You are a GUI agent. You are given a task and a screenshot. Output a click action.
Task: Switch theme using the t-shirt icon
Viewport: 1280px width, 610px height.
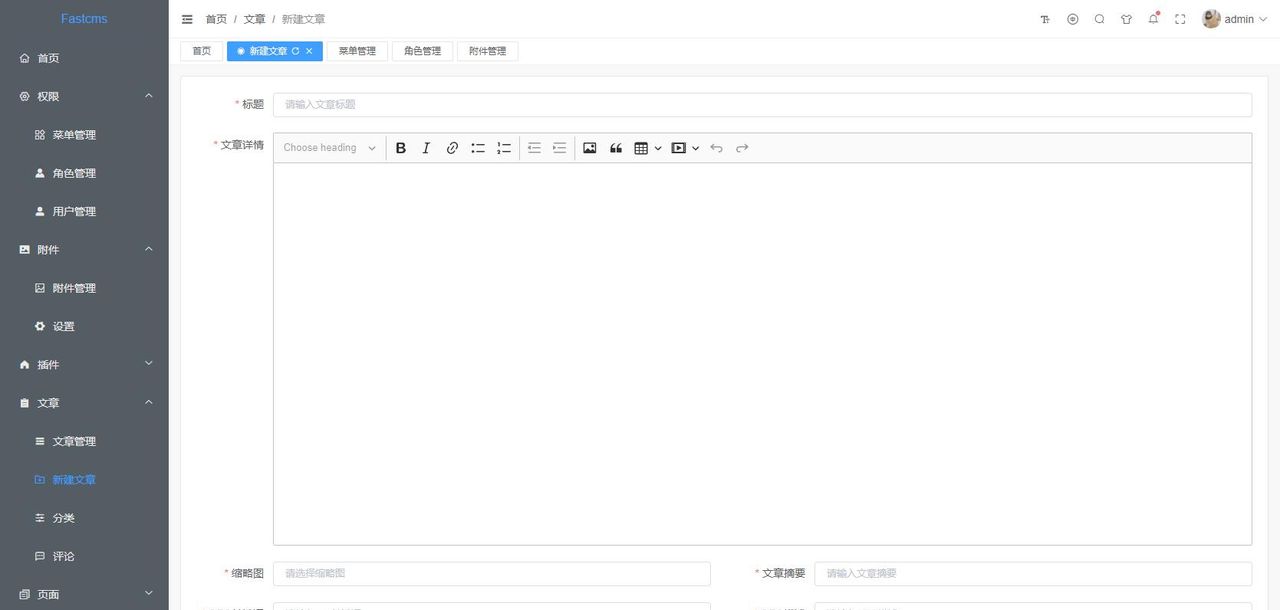pyautogui.click(x=1126, y=18)
